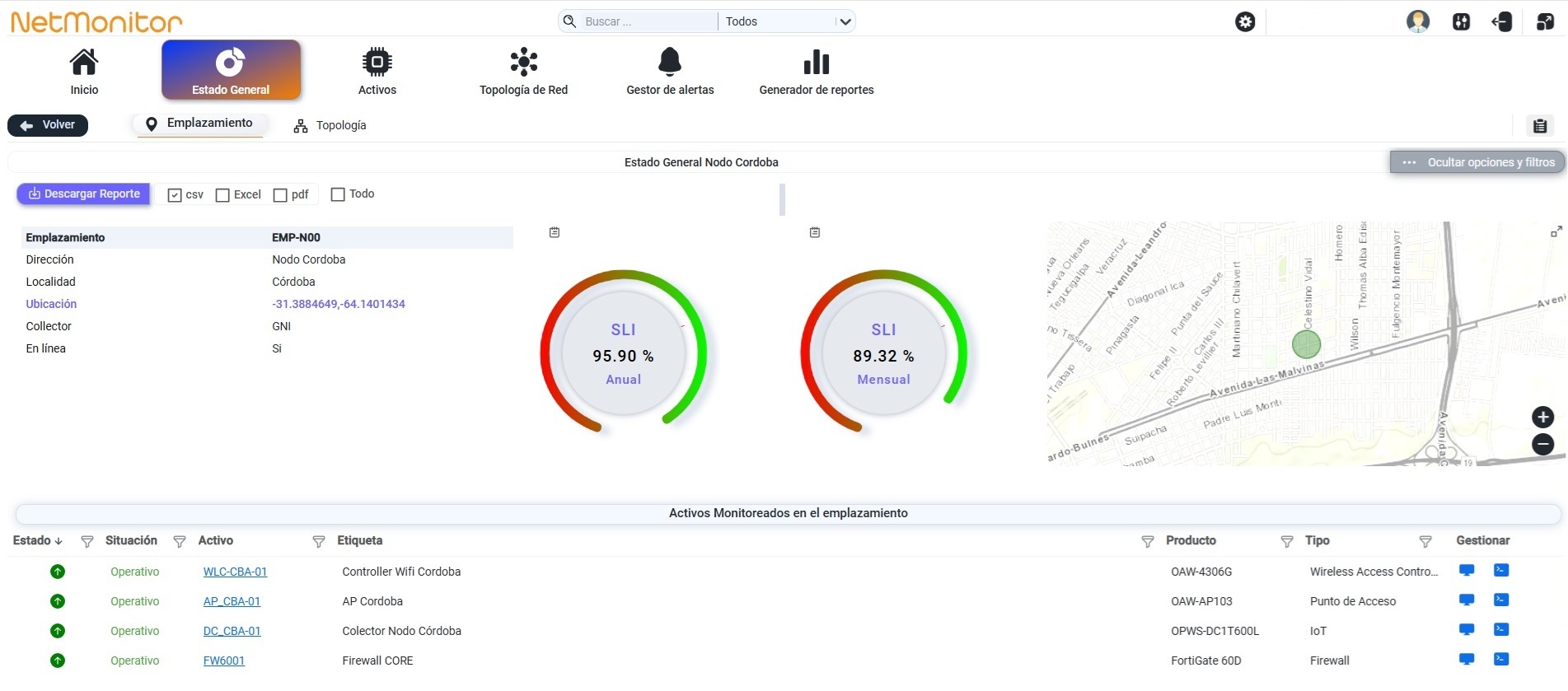Click the logout icon in header
The height and width of the screenshot is (691, 1568).
click(x=1501, y=21)
